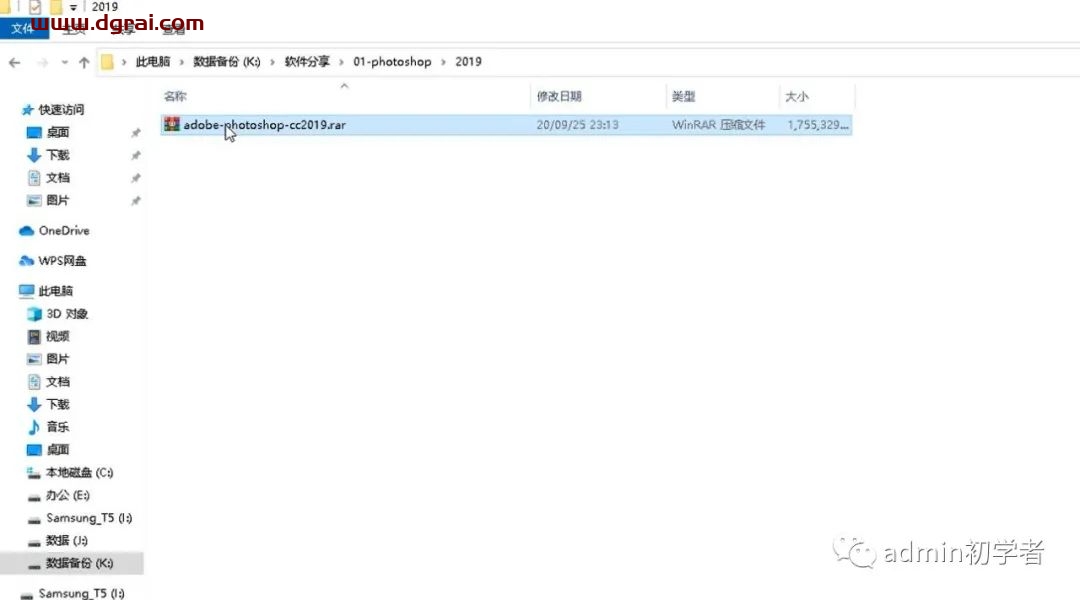Sort by the 名称 column header
Viewport: 1080px width, 600px height.
pyautogui.click(x=175, y=96)
